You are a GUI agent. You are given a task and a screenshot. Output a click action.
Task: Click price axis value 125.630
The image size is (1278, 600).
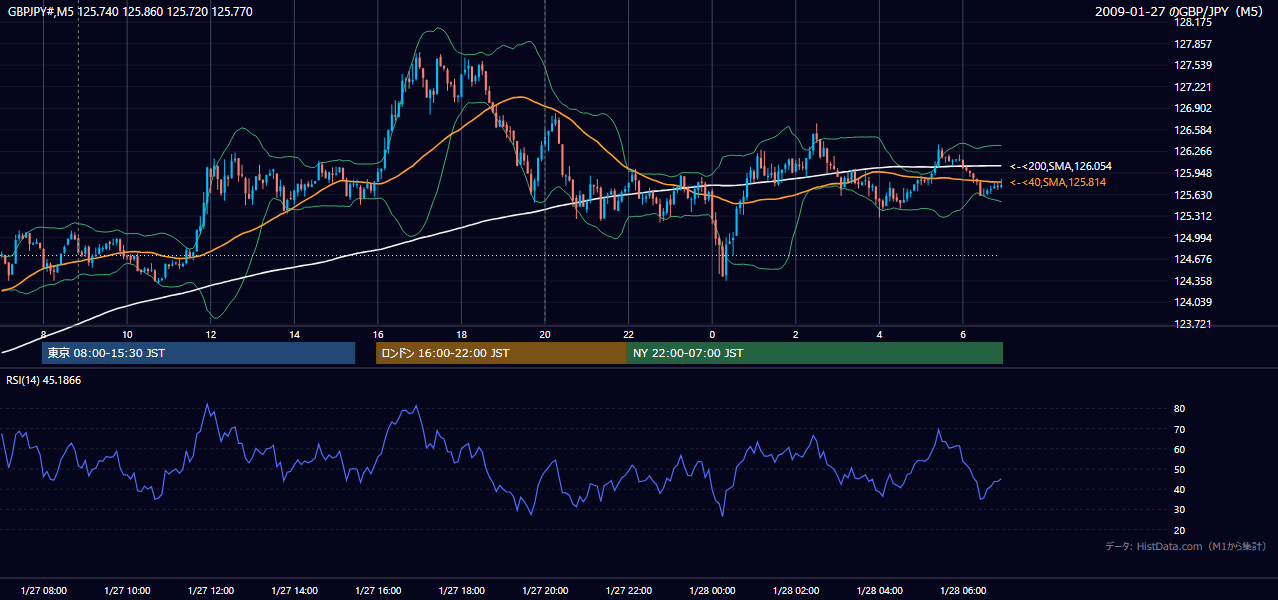tap(1193, 195)
